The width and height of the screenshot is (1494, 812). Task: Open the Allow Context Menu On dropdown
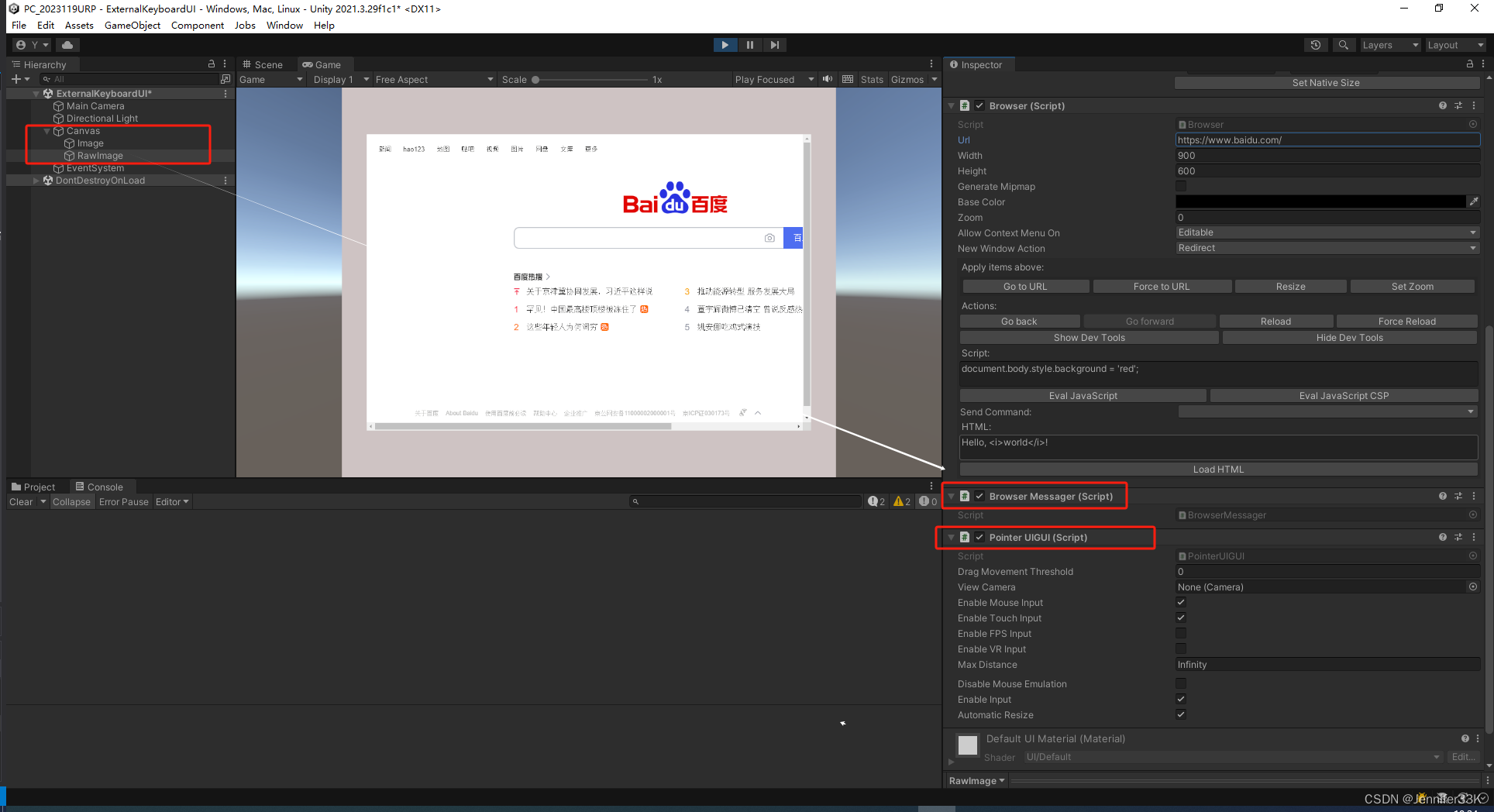coord(1327,232)
